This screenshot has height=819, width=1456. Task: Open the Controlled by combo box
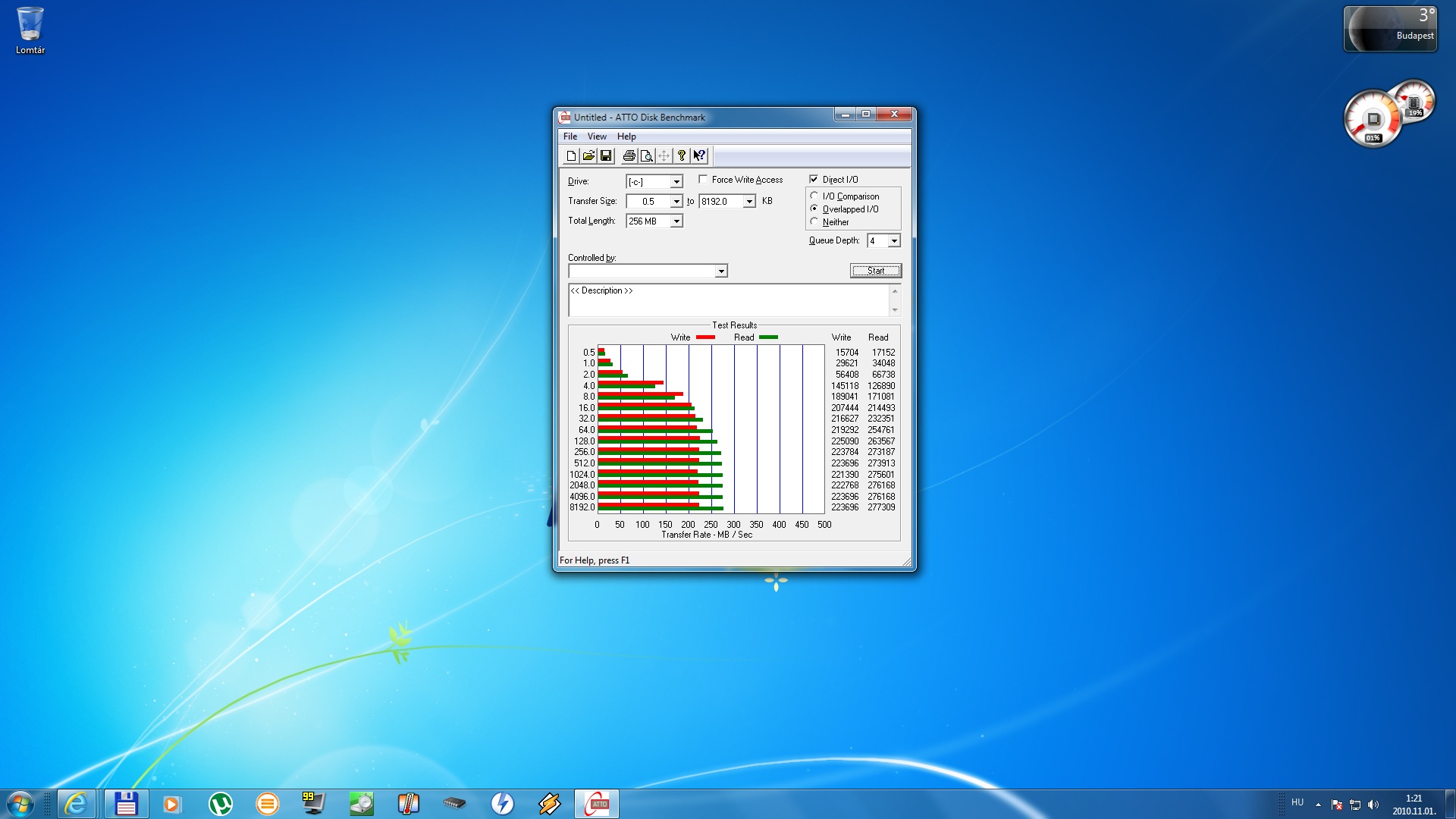[x=721, y=271]
